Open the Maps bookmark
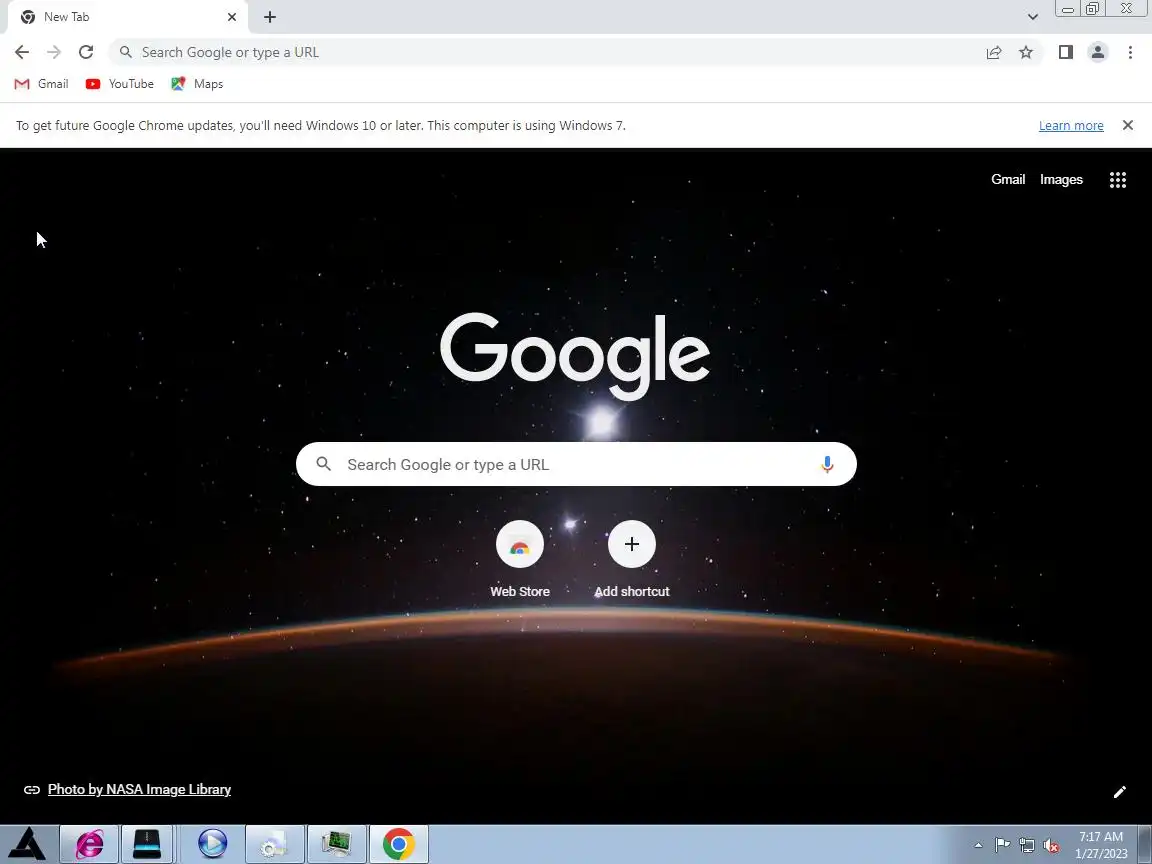 click(x=197, y=84)
